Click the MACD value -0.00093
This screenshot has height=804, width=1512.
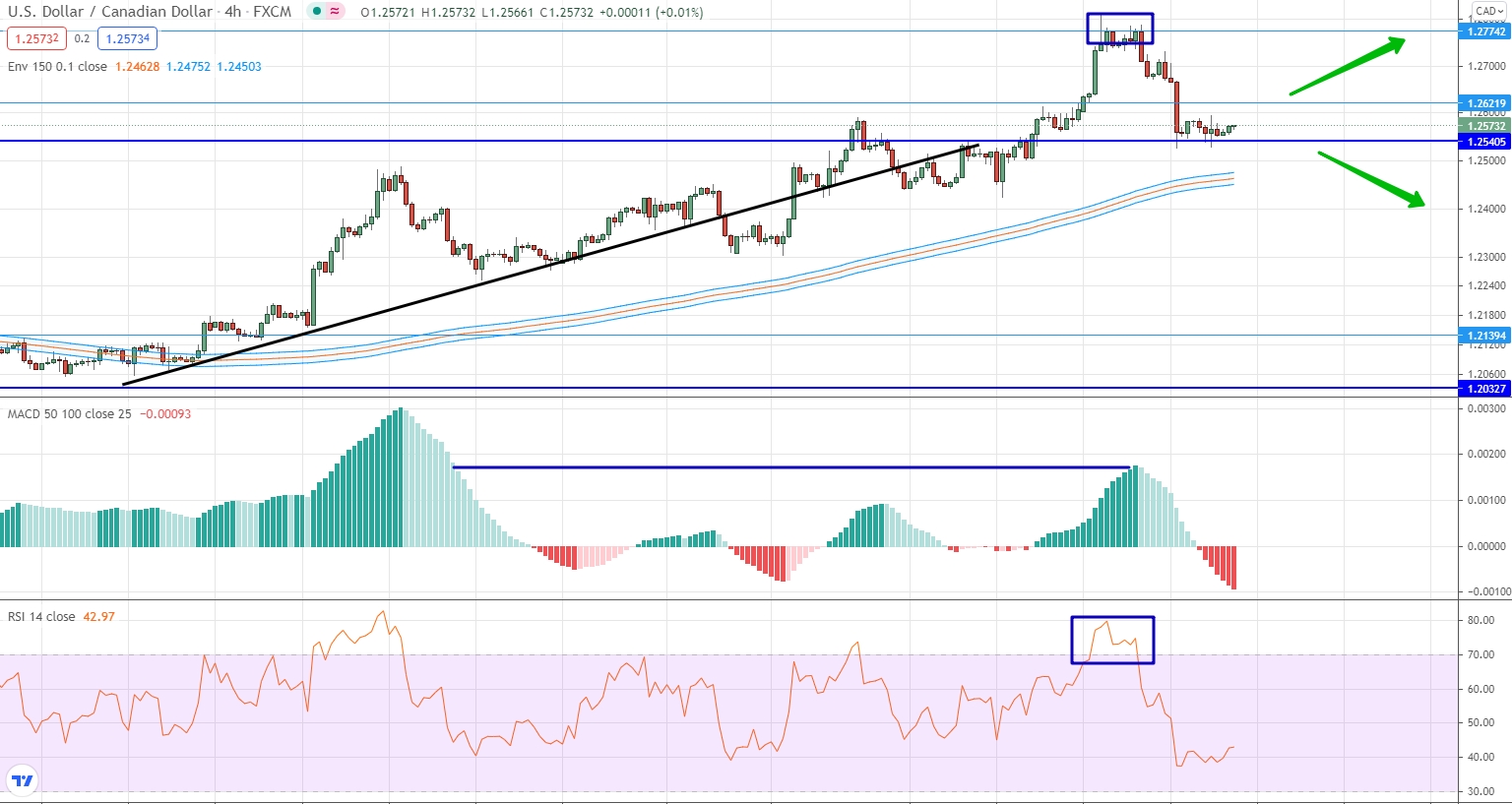coord(165,414)
